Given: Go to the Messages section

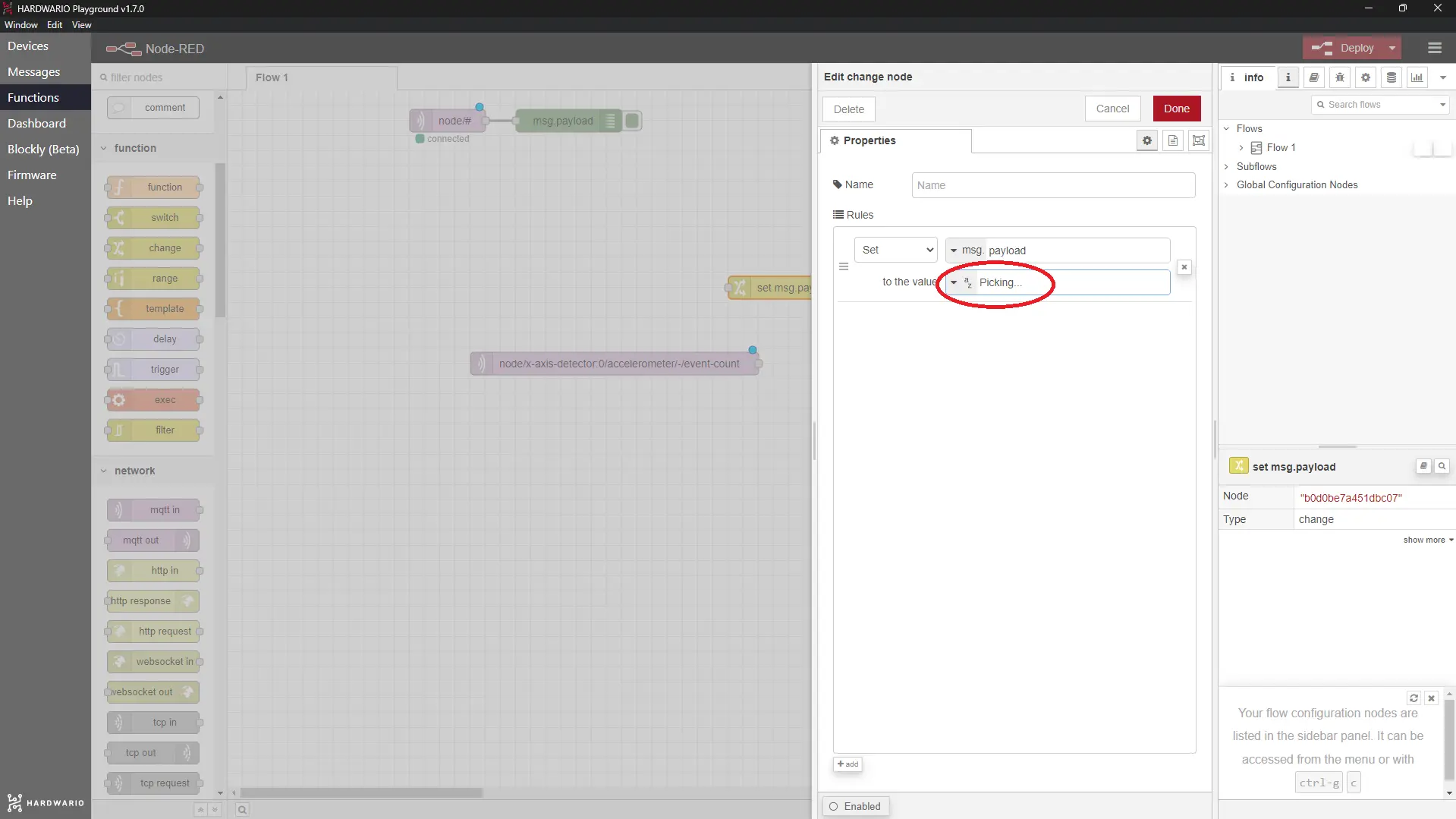Looking at the screenshot, I should 46,72.
